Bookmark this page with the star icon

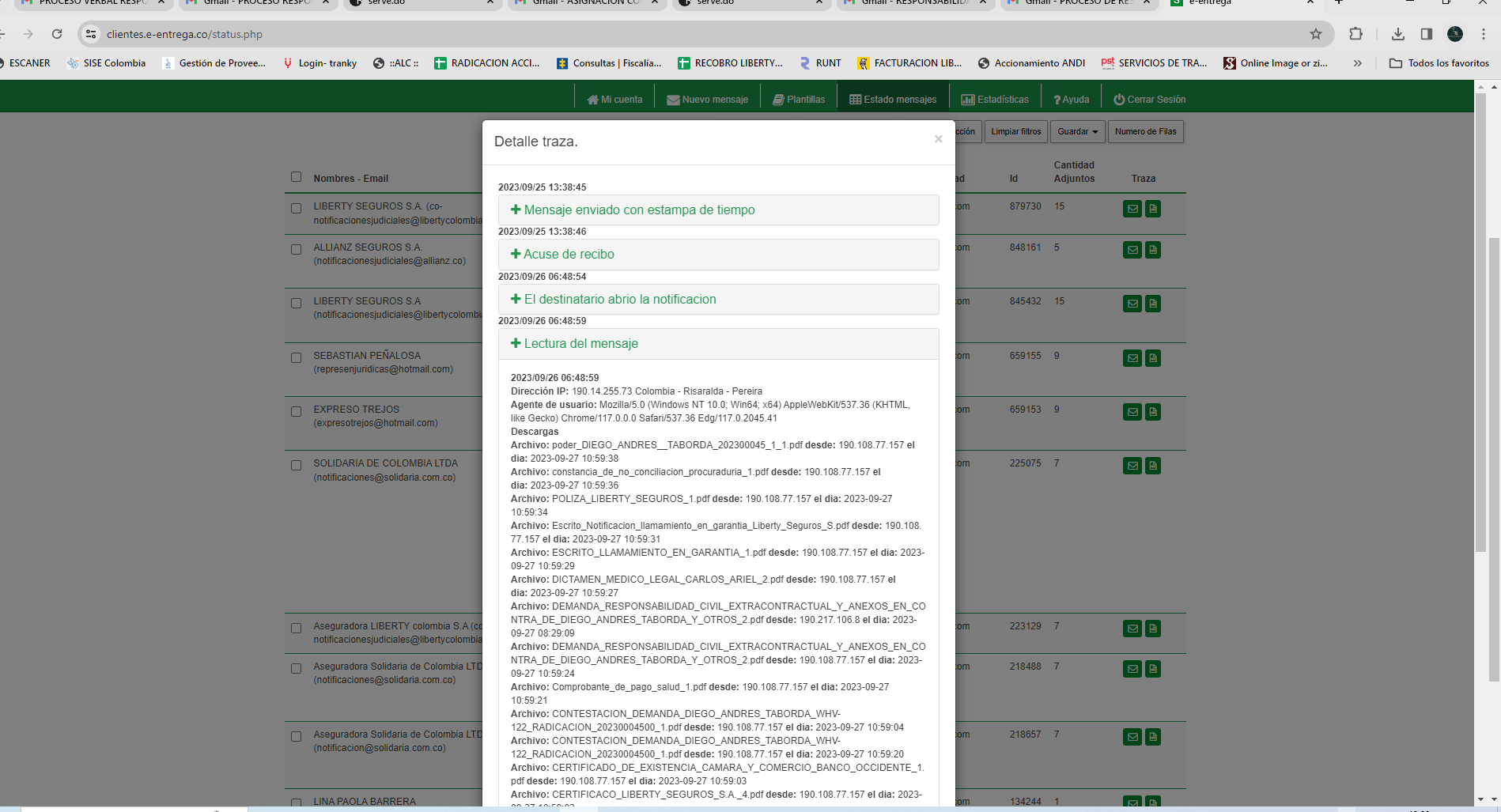tap(1316, 34)
